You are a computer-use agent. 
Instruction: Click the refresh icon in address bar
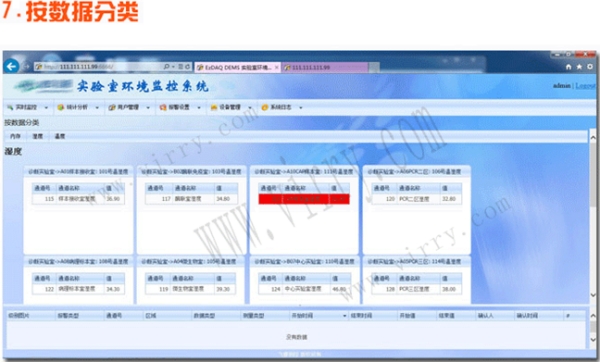(188, 67)
